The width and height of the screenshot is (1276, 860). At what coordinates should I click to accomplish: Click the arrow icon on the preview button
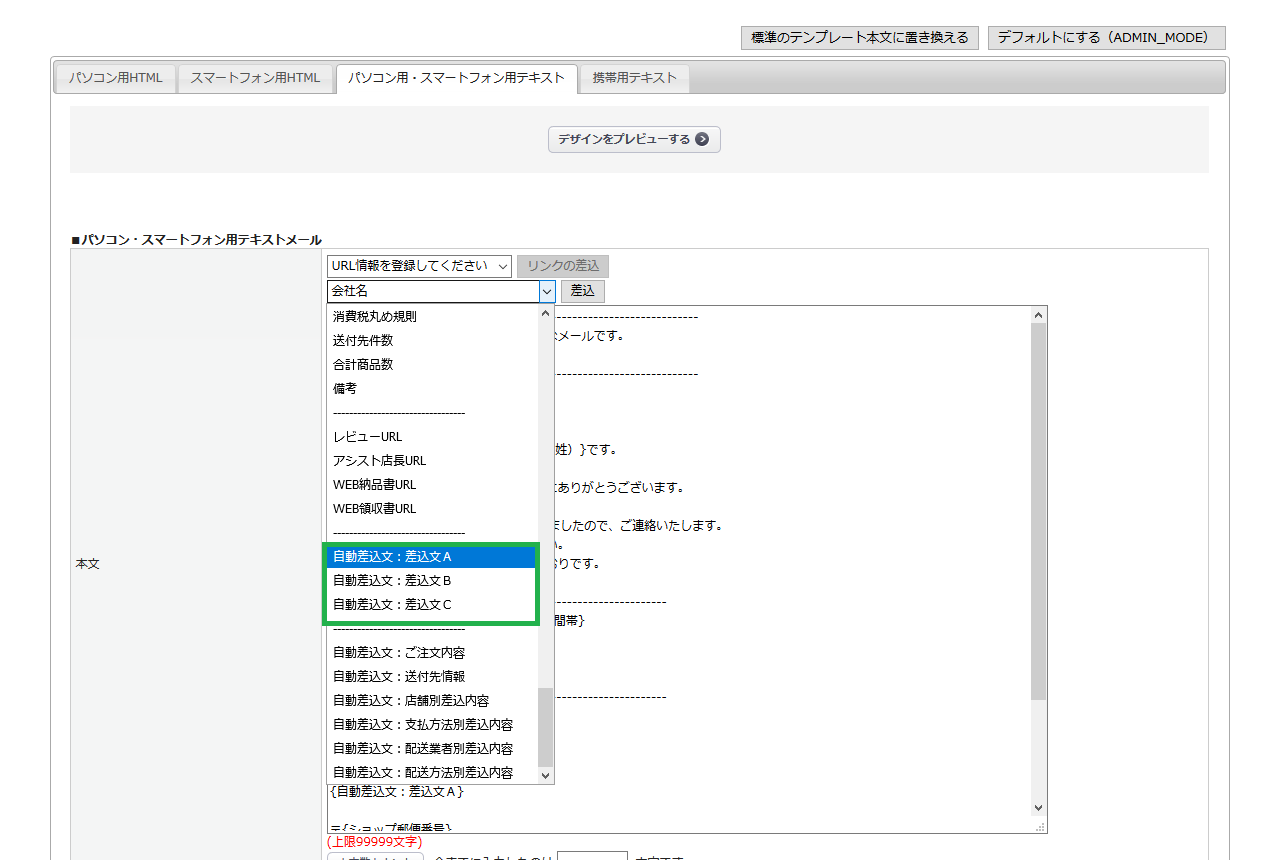tap(702, 140)
